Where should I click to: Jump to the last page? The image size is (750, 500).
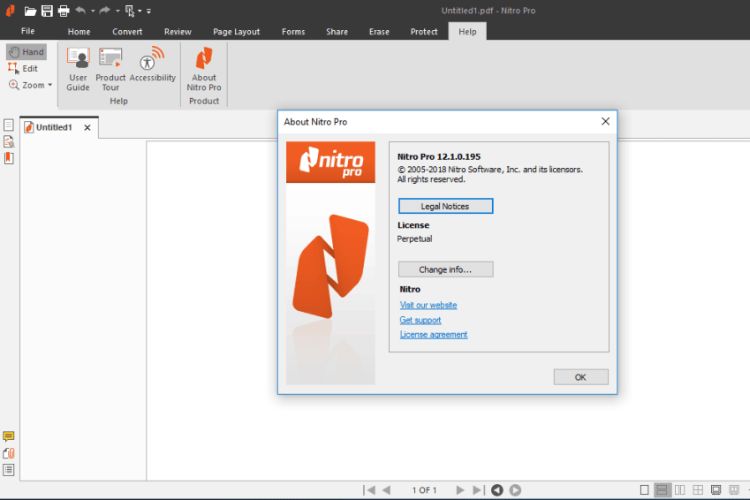pyautogui.click(x=478, y=490)
